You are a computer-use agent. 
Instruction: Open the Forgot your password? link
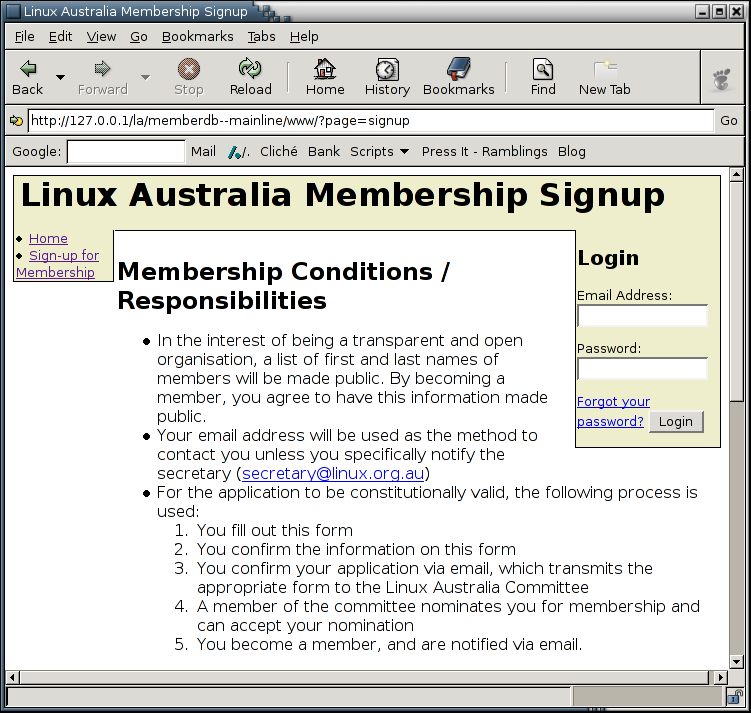[613, 411]
